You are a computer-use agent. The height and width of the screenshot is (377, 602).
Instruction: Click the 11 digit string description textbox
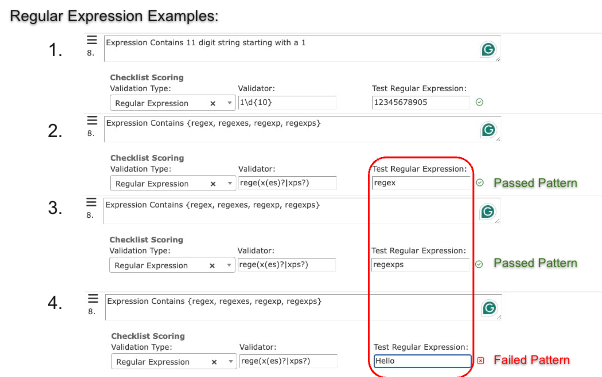(x=302, y=49)
